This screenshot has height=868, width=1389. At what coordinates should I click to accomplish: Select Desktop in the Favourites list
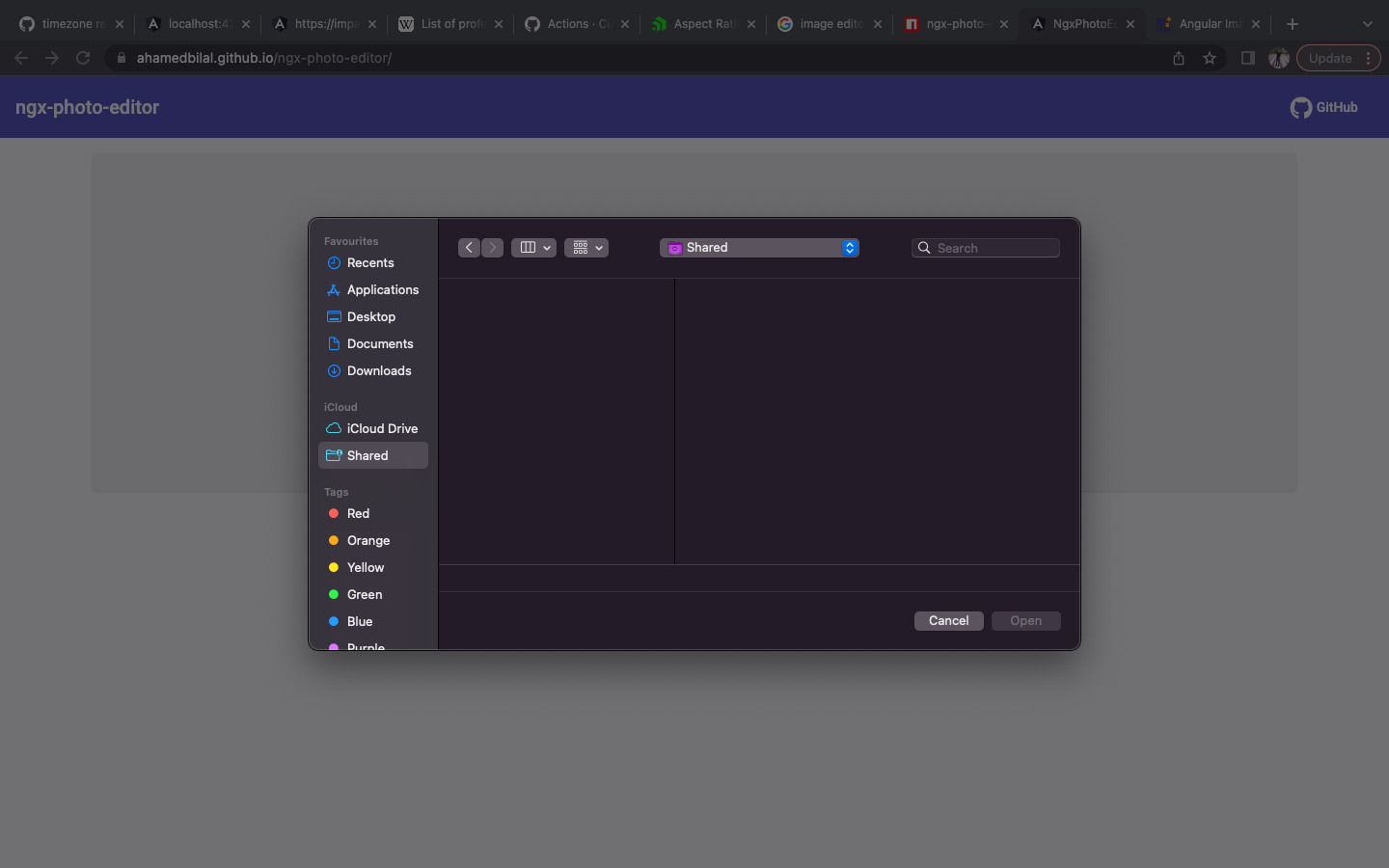click(370, 317)
